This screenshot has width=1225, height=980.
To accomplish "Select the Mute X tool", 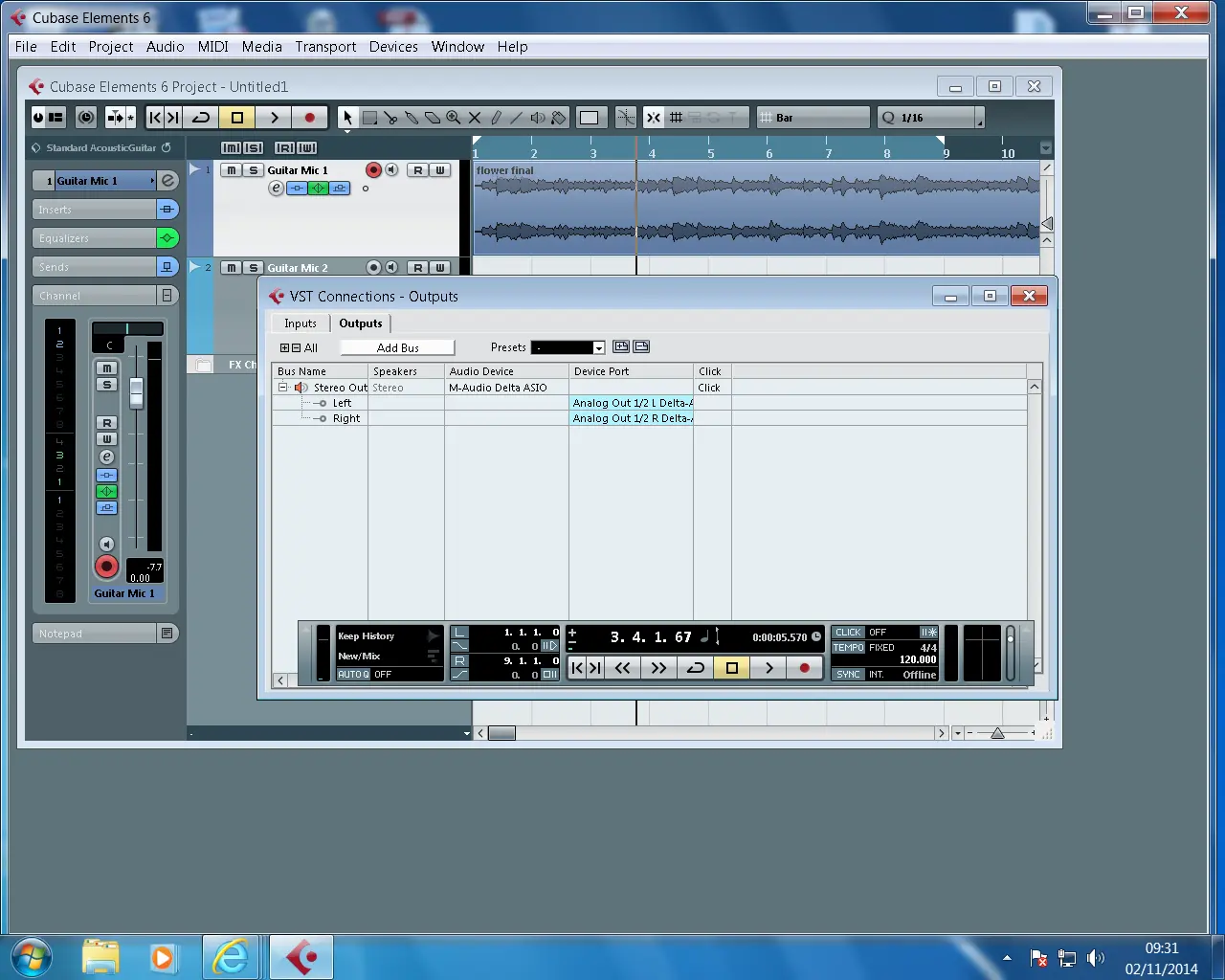I will pyautogui.click(x=475, y=118).
